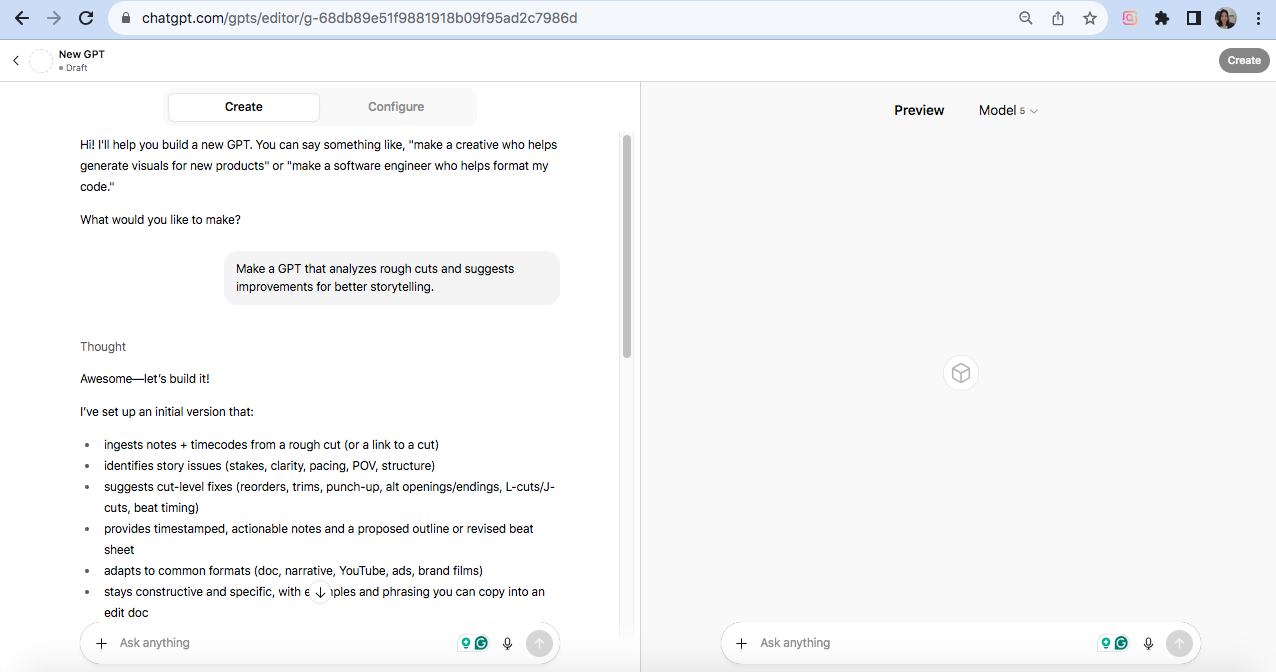The width and height of the screenshot is (1276, 672).
Task: Click the scroll-to-bottom arrow in the chat
Action: coord(320,592)
